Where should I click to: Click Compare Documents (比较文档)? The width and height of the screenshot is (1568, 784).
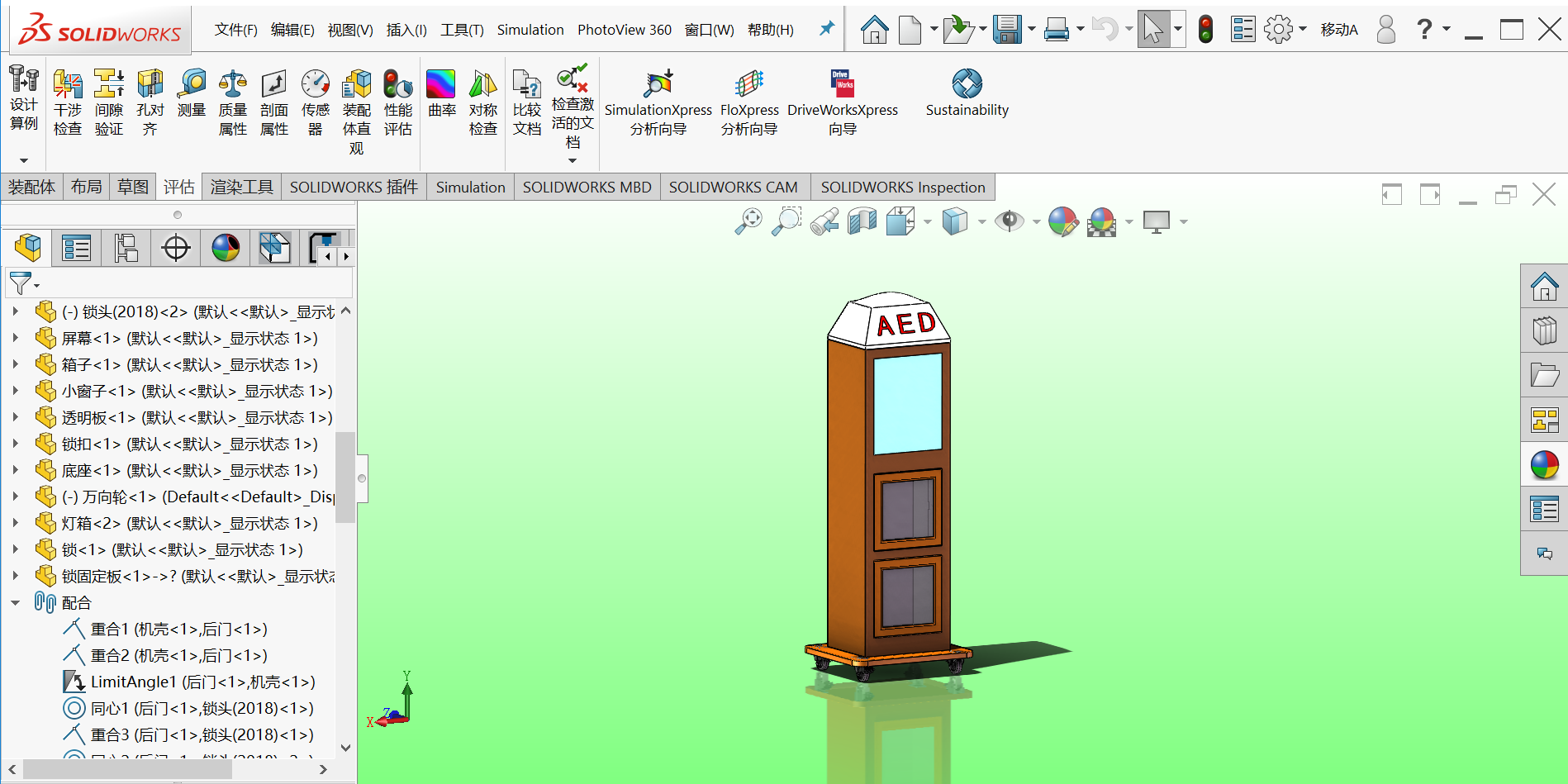click(527, 102)
